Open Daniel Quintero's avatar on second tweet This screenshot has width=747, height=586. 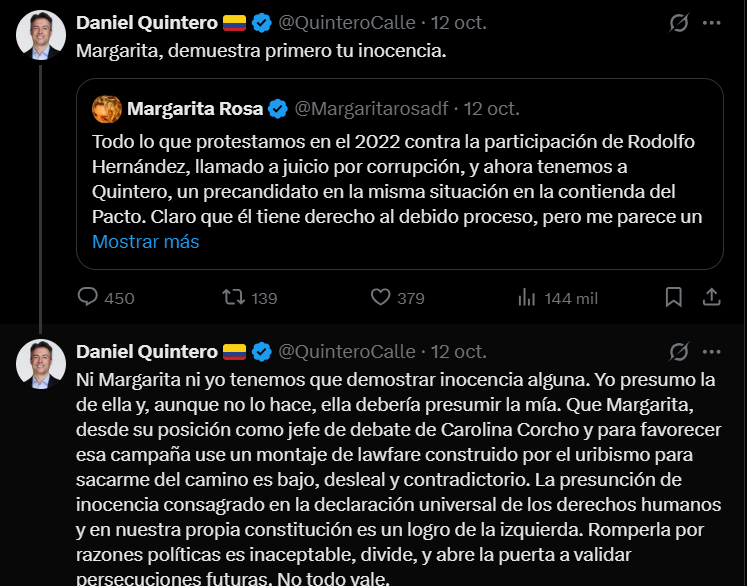(41, 364)
